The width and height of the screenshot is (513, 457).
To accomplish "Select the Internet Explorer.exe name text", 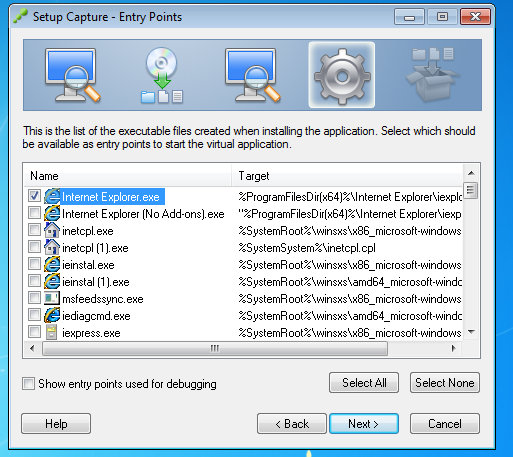I will [111, 197].
